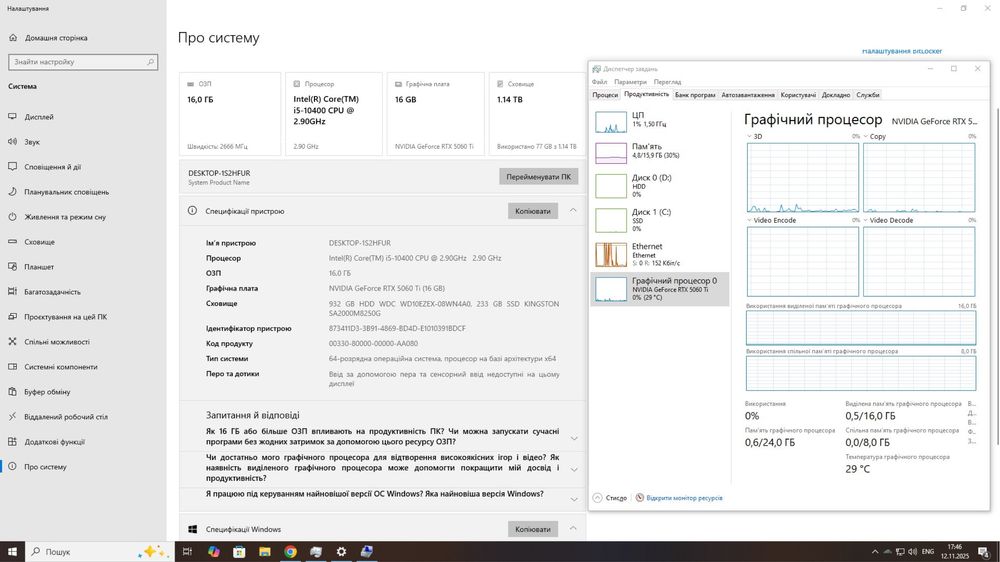This screenshot has width=1000, height=562.
Task: Switch to the Процеси tab
Action: (x=605, y=94)
